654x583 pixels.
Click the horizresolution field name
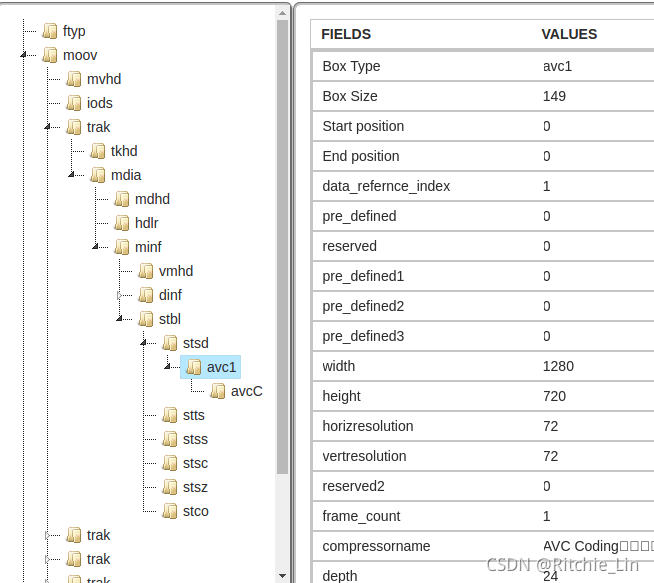coord(367,426)
